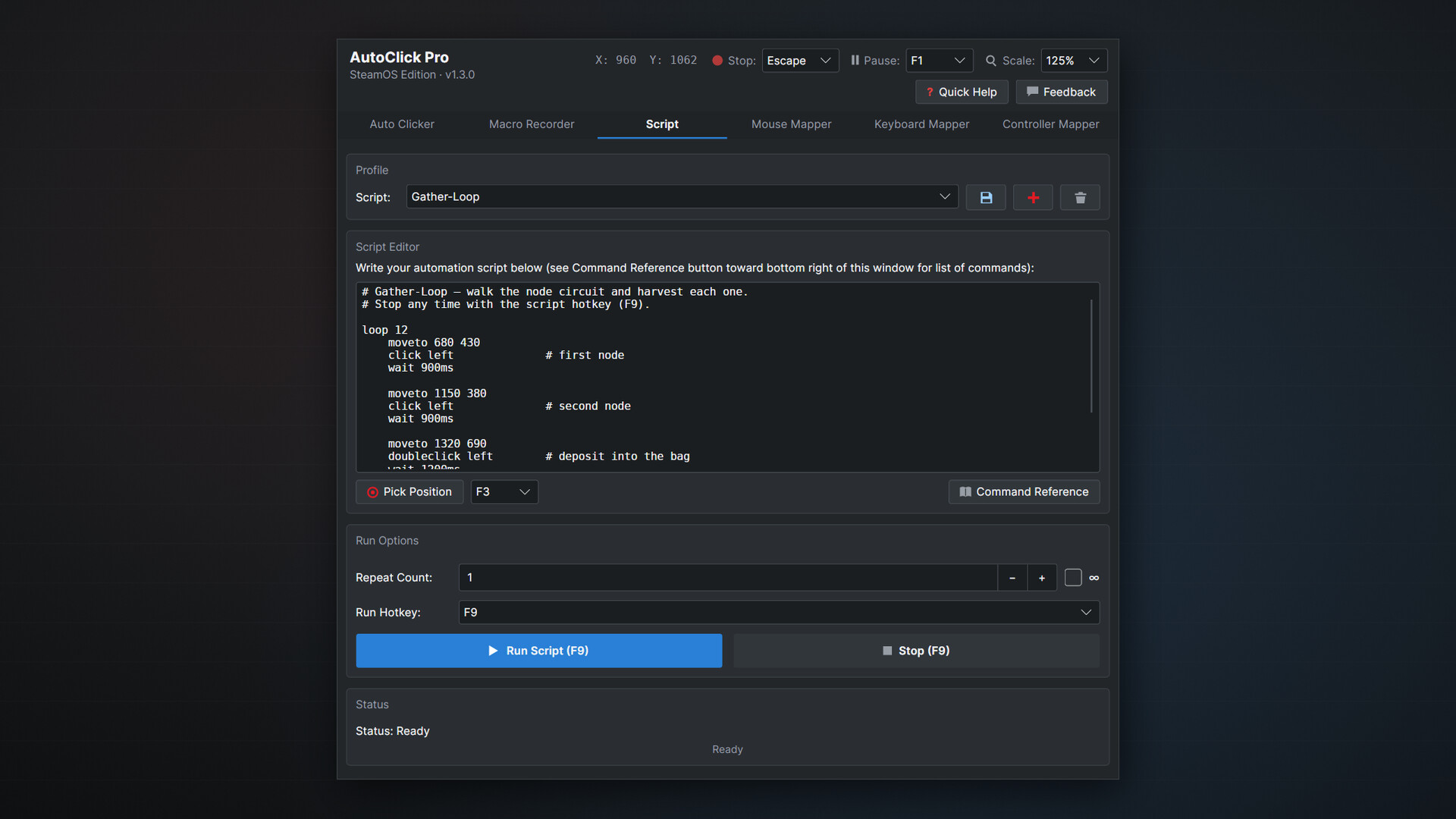Click the 'Status: Ready' text

[x=393, y=731]
